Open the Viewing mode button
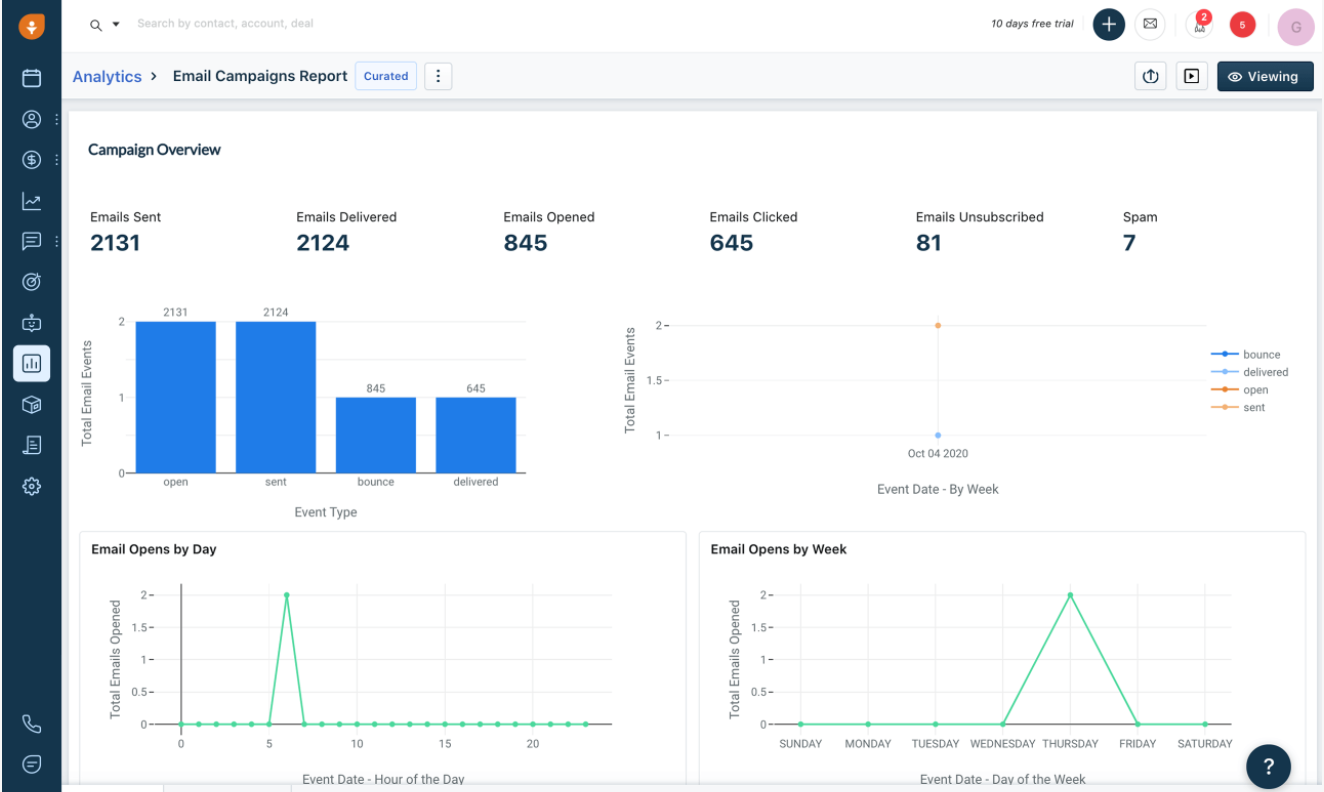The image size is (1324, 792). [x=1264, y=76]
